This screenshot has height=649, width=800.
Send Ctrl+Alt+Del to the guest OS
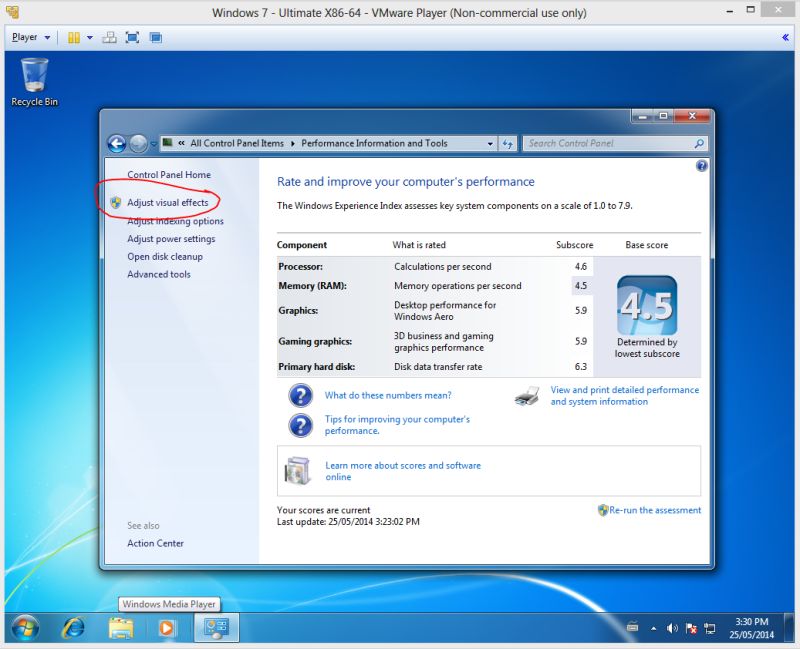(109, 37)
